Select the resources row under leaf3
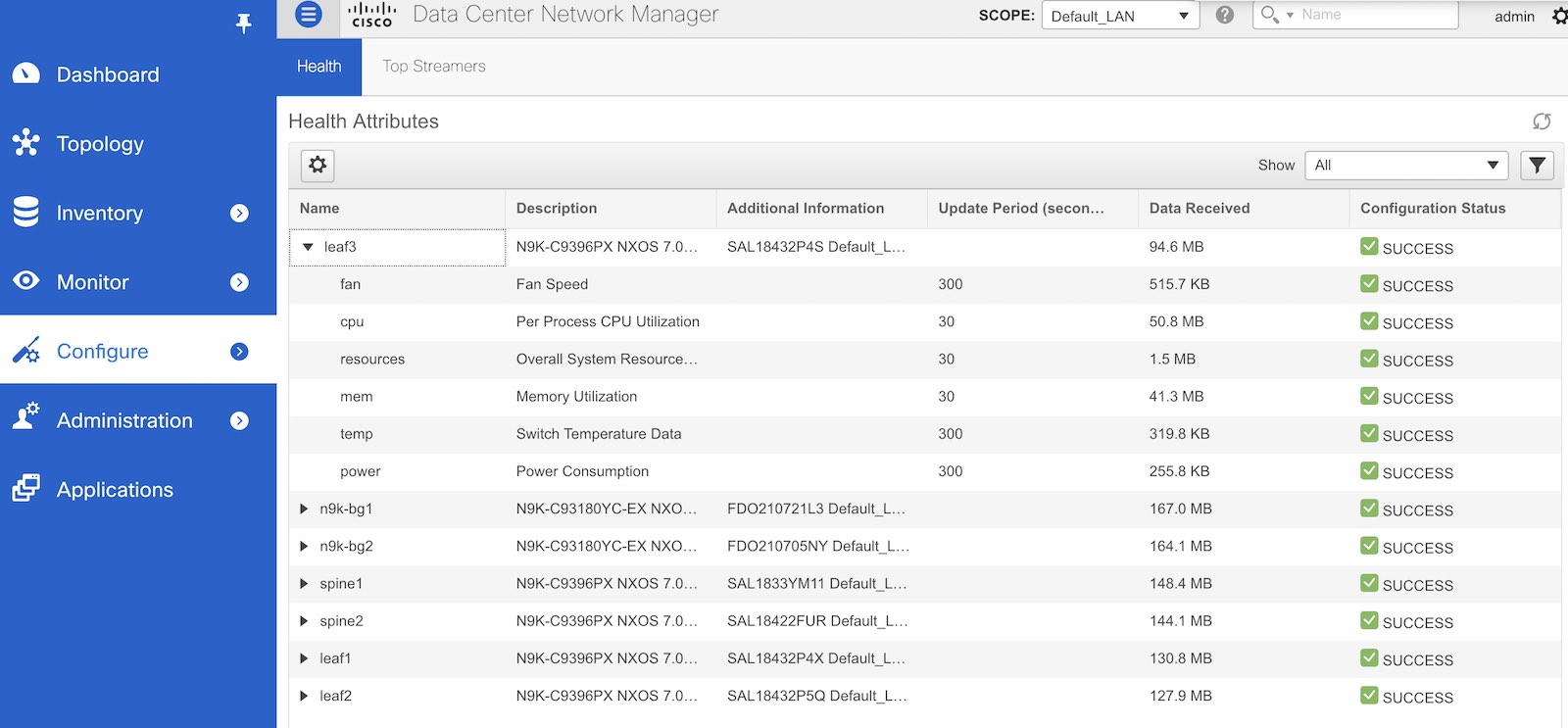 click(924, 360)
